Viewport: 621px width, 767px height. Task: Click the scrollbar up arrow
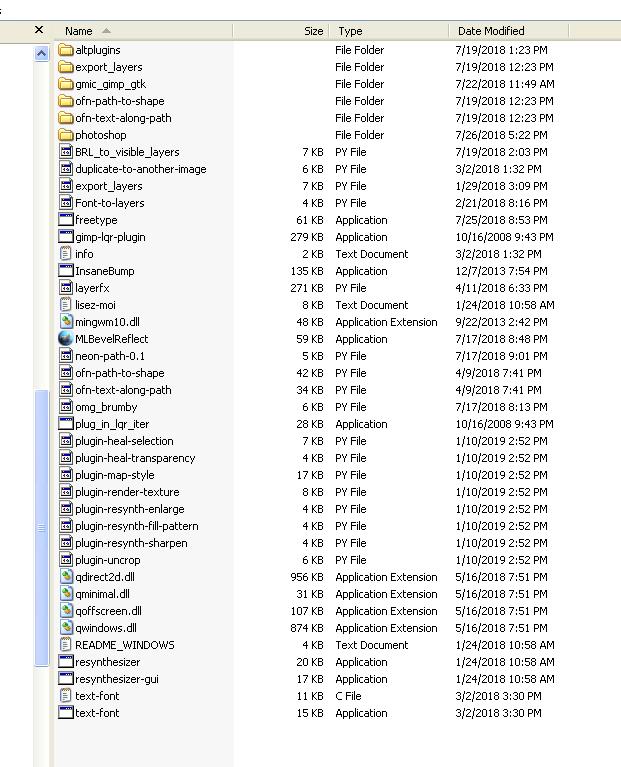coord(42,53)
